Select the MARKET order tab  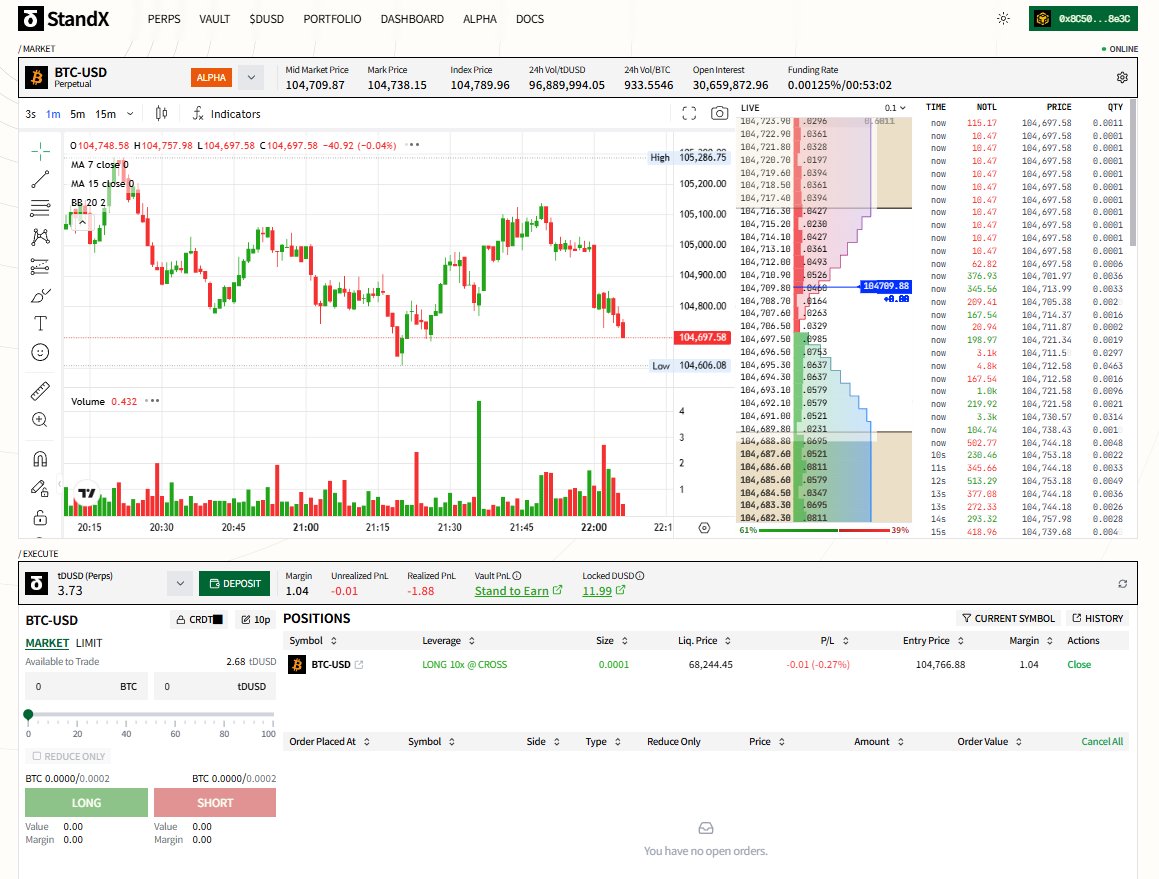pyautogui.click(x=47, y=643)
